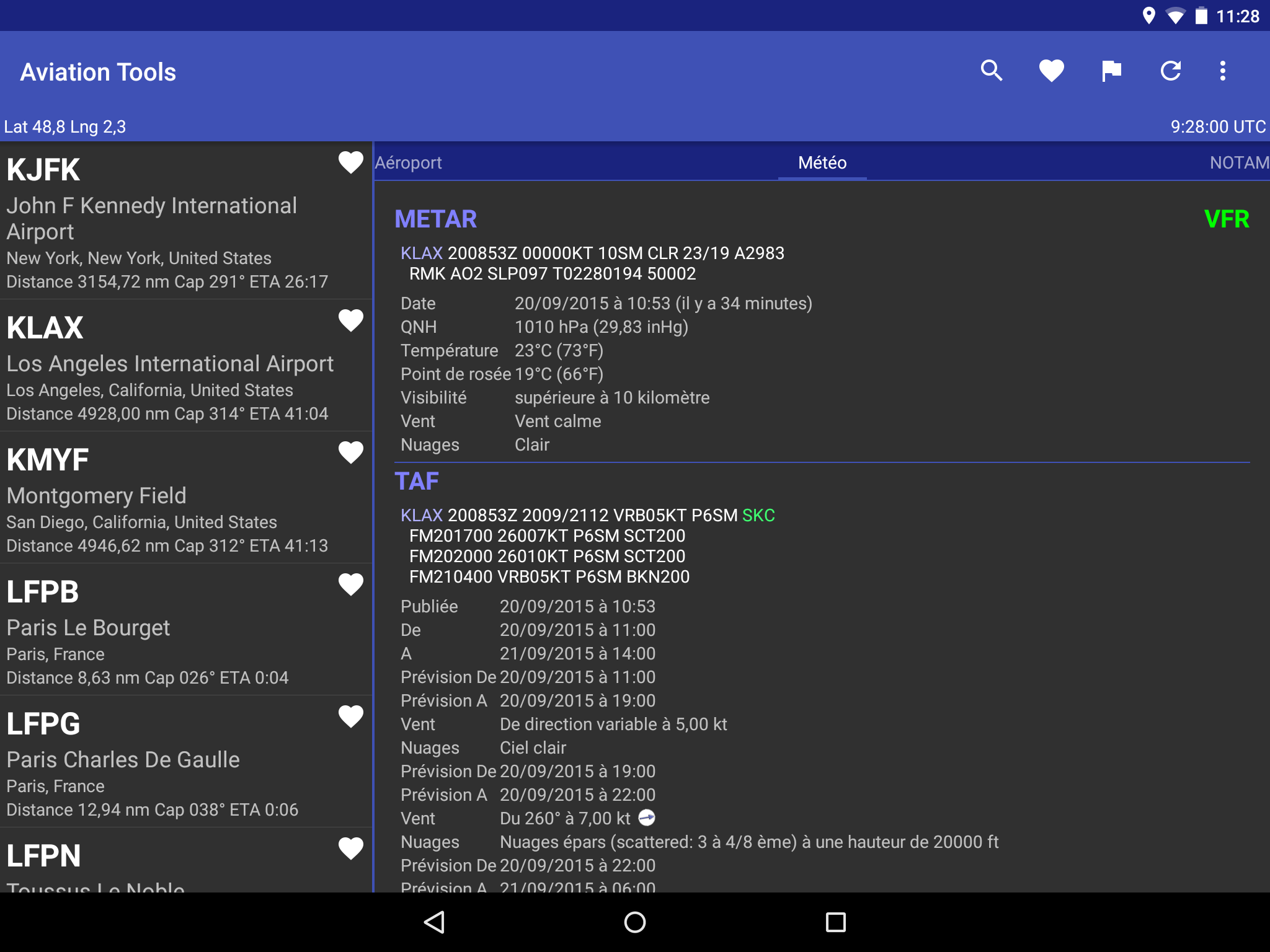Viewport: 1270px width, 952px height.
Task: Unfavorite KMYF Montgomery Field heart
Action: (350, 452)
